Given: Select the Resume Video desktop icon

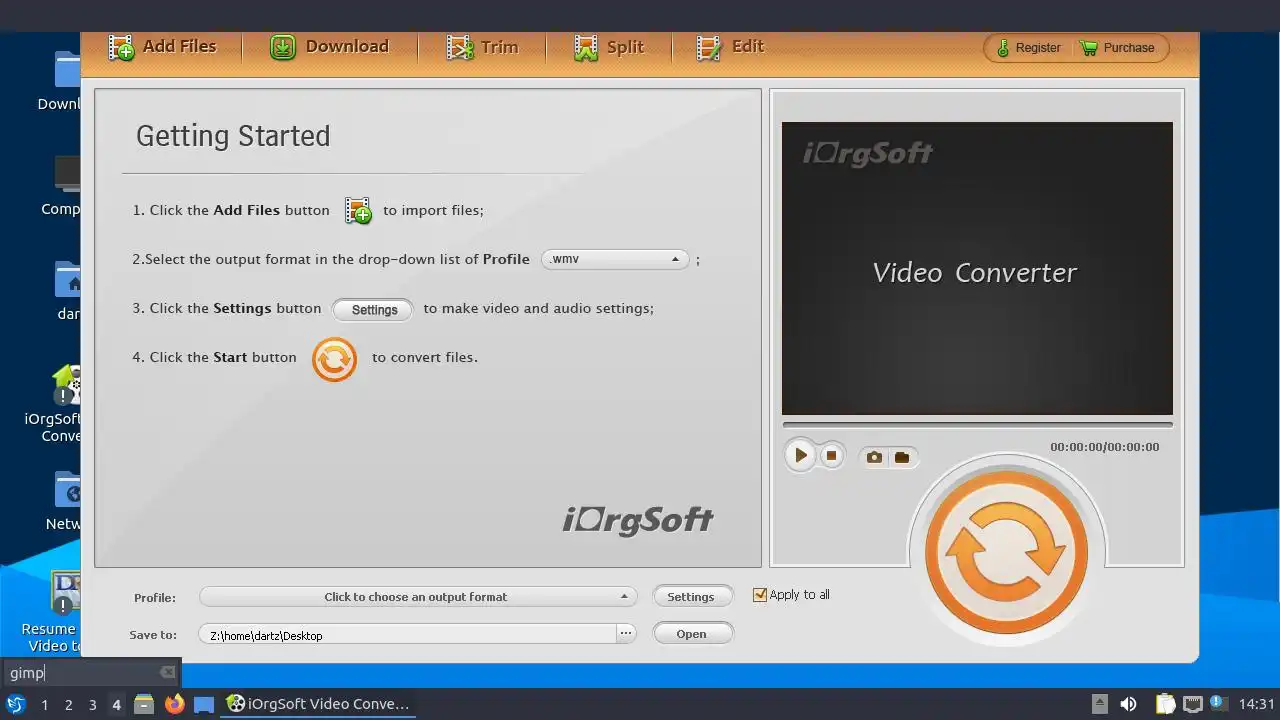Looking at the screenshot, I should [x=66, y=594].
